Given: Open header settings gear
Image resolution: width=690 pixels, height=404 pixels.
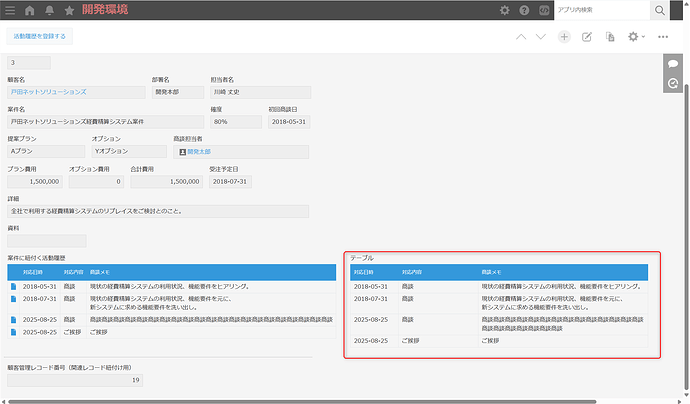Looking at the screenshot, I should click(504, 10).
